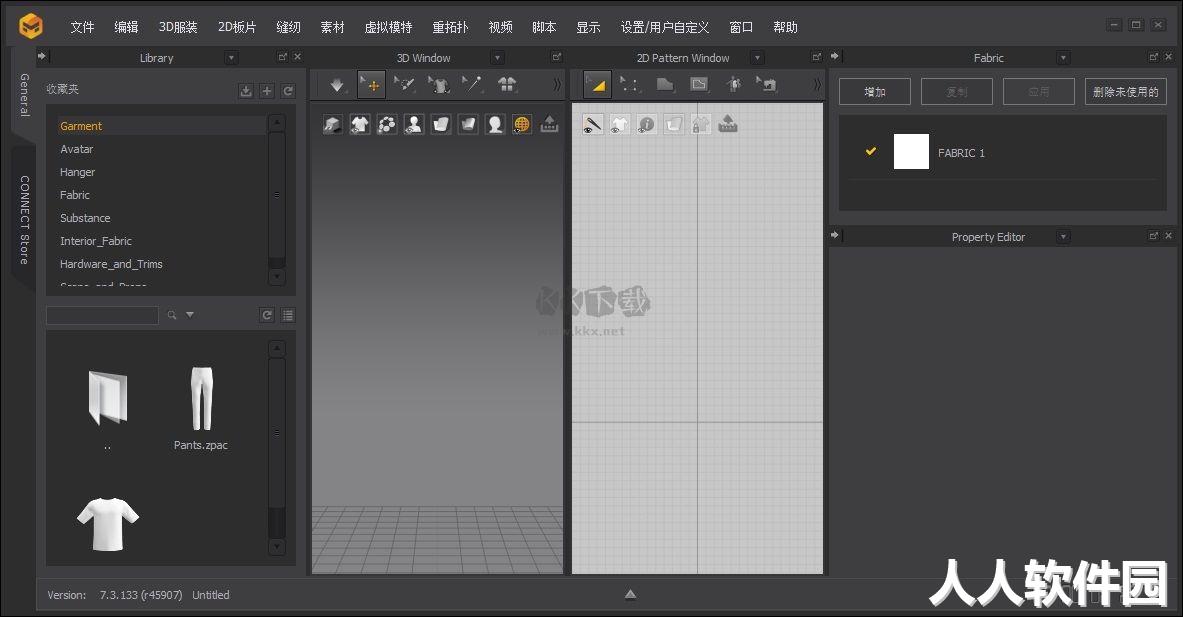1183x617 pixels.
Task: Click the favorites list scrollbar down arrow
Action: click(x=277, y=277)
